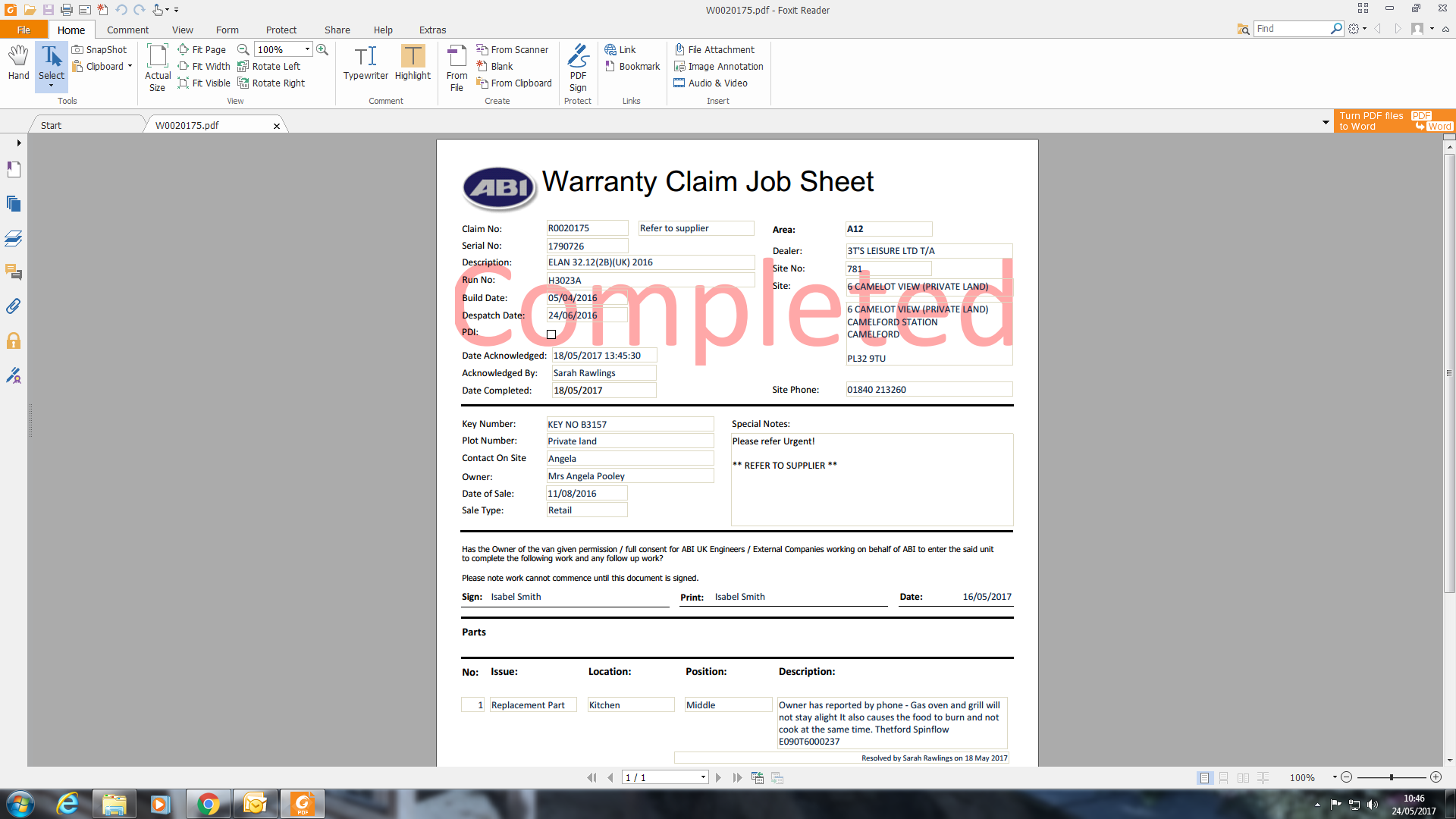1456x819 pixels.
Task: Expand the Clipboard dropdown arrow
Action: (x=130, y=66)
